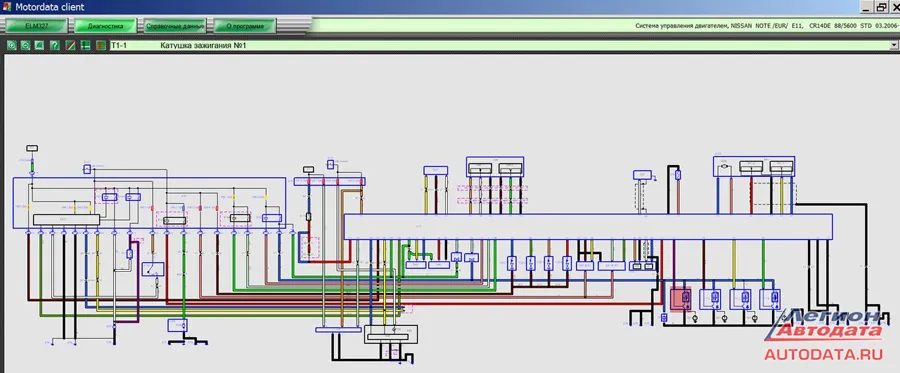
Task: Click the Motordata client title bar icon
Action: pos(6,7)
